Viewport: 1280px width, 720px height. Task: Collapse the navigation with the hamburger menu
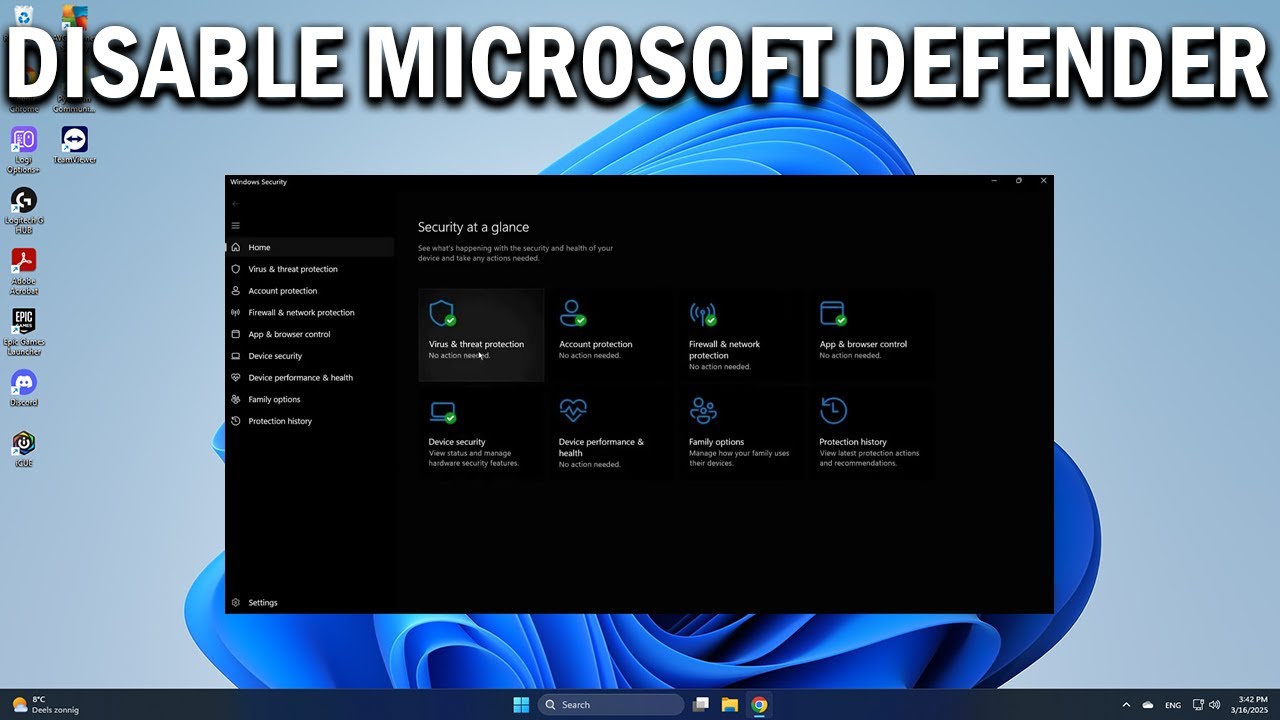tap(236, 226)
